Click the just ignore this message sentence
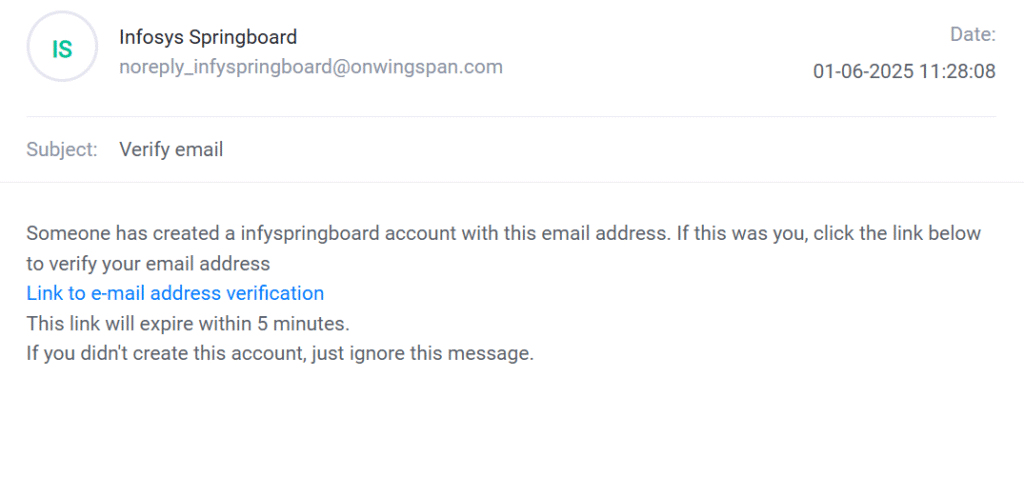This screenshot has height=477, width=1024. tap(423, 354)
